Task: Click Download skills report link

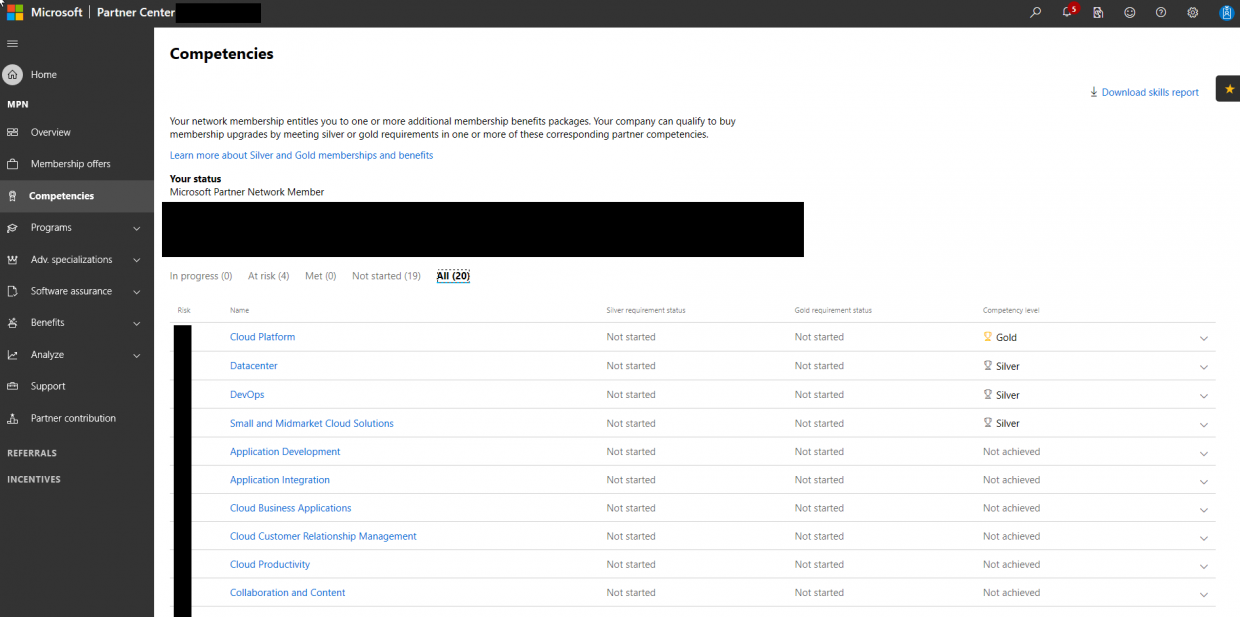Action: 1150,92
